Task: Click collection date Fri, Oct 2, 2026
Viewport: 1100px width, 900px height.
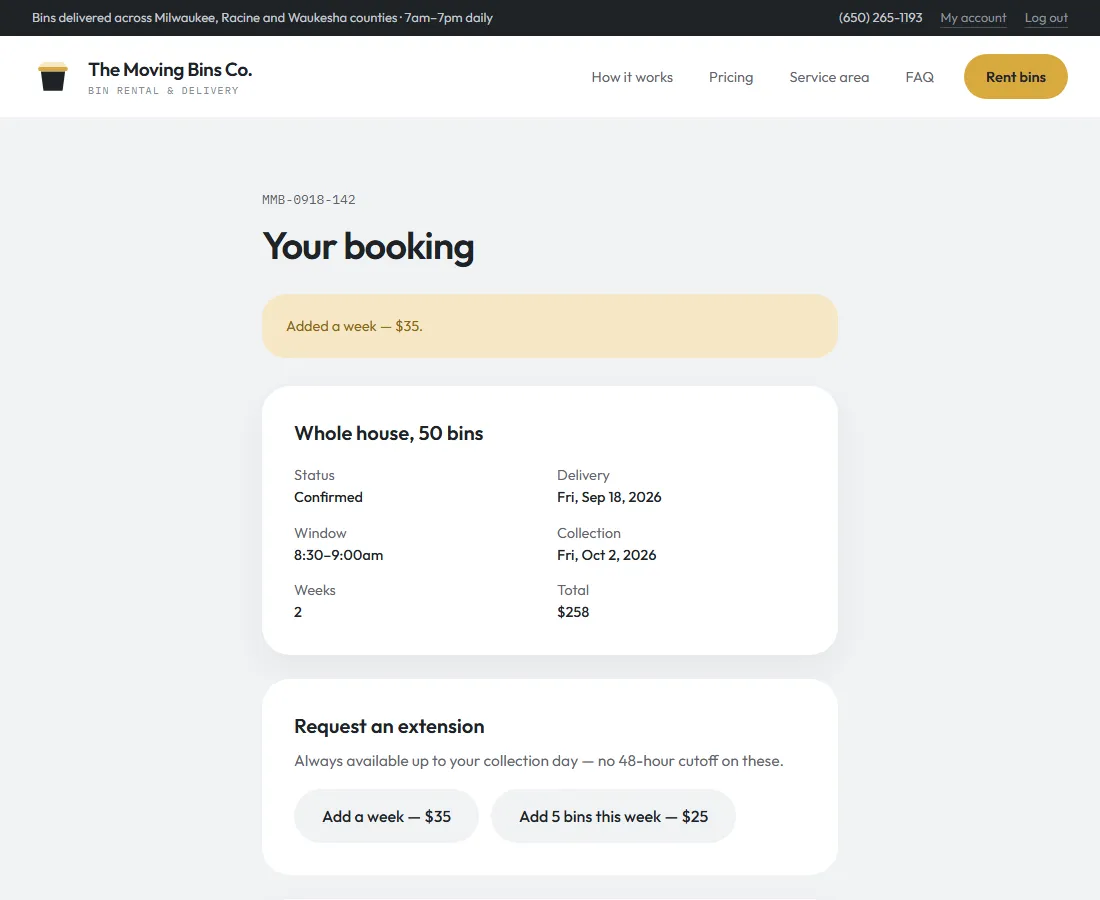Action: coord(606,555)
